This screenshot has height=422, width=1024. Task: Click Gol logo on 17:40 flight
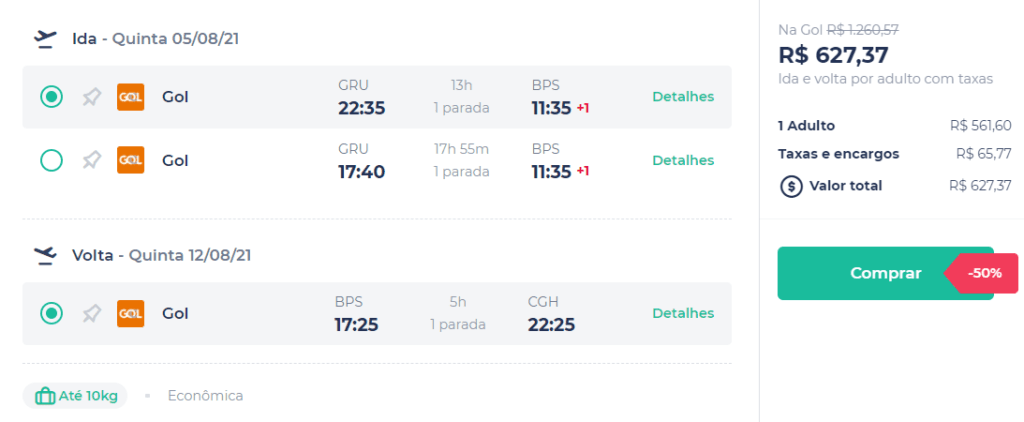[x=131, y=160]
